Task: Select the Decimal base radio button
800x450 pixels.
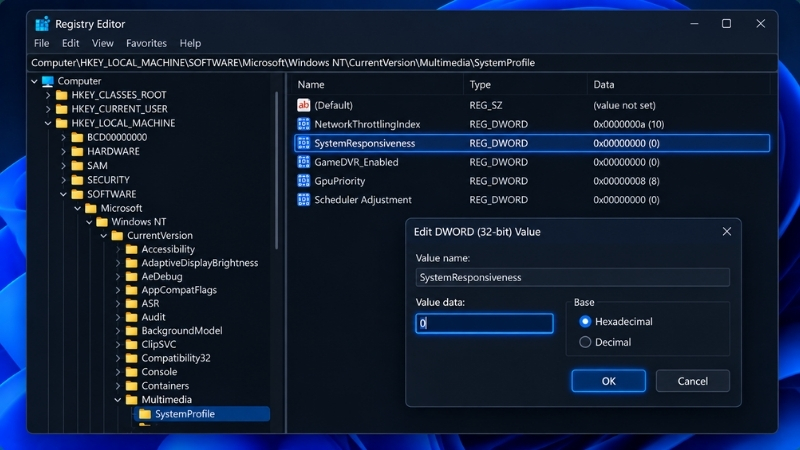Action: (x=585, y=342)
